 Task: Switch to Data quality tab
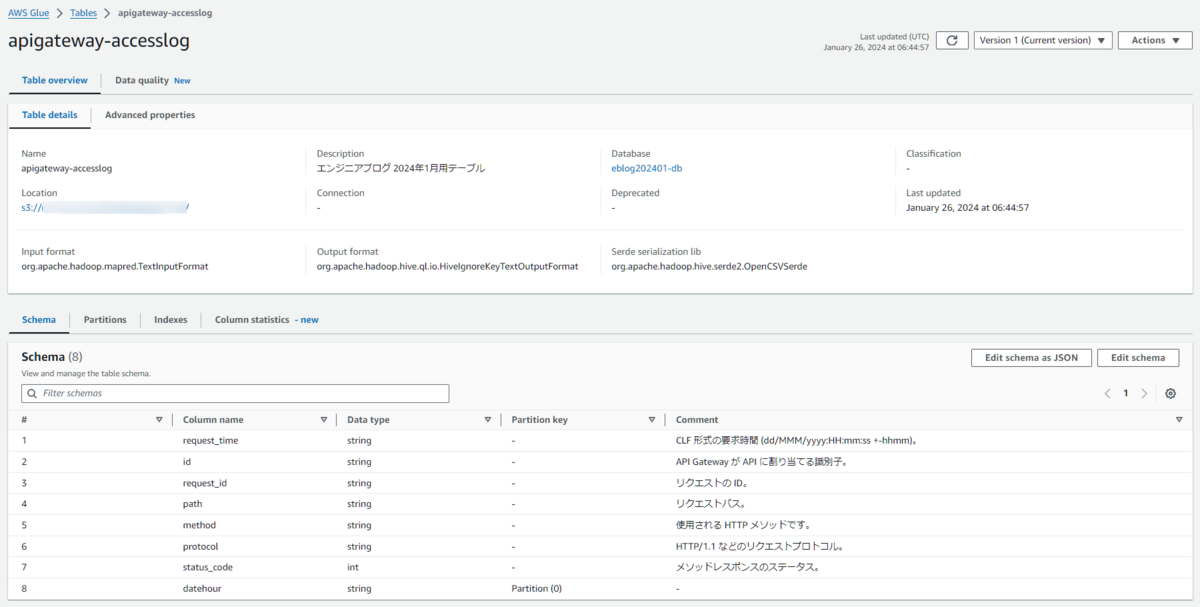[152, 80]
